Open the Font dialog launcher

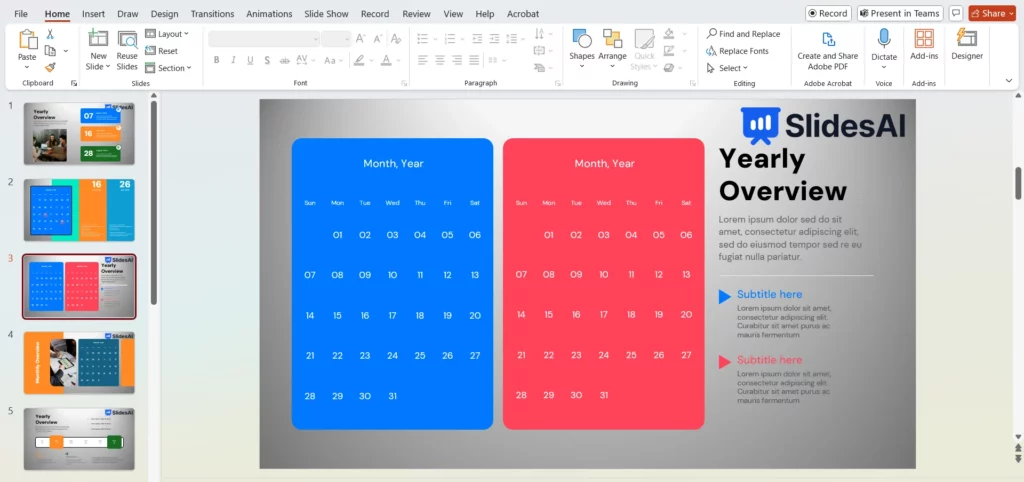click(404, 84)
